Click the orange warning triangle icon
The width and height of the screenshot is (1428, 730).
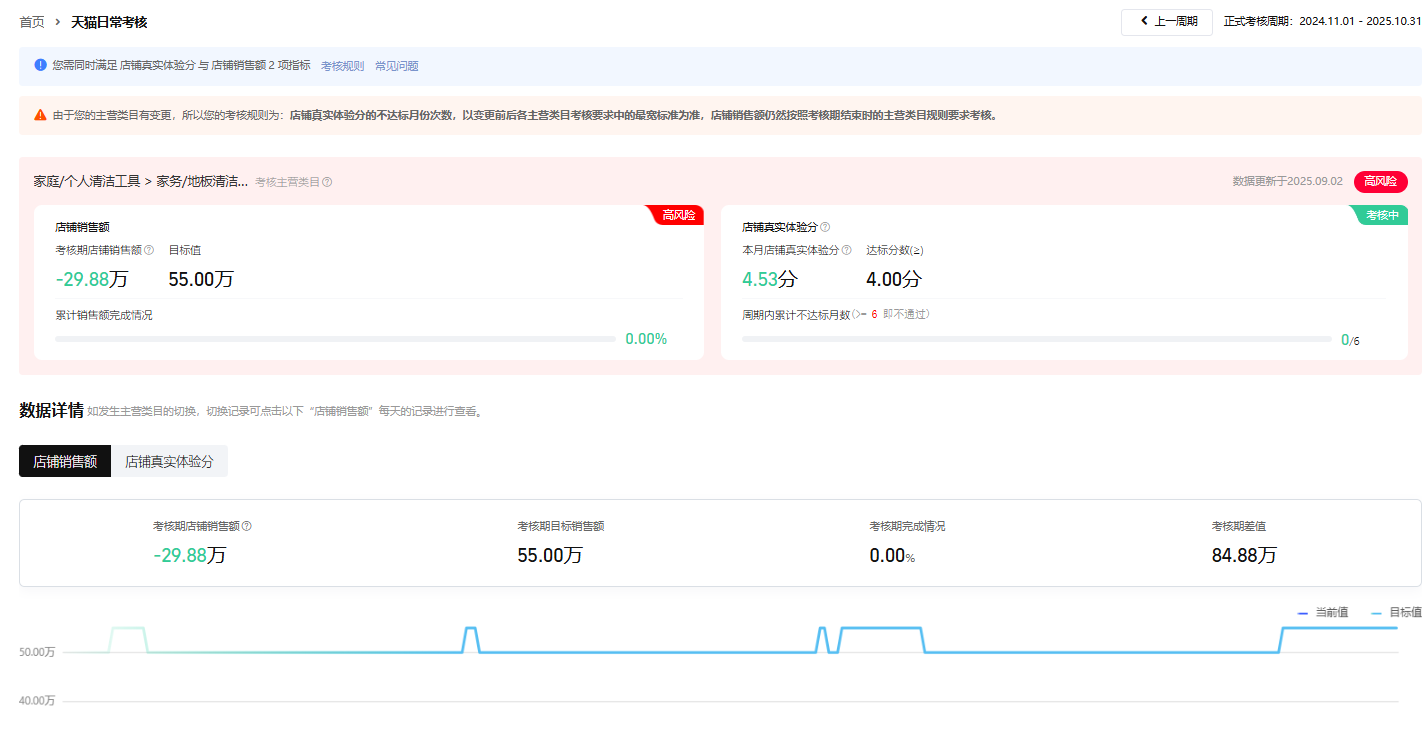pyautogui.click(x=41, y=115)
